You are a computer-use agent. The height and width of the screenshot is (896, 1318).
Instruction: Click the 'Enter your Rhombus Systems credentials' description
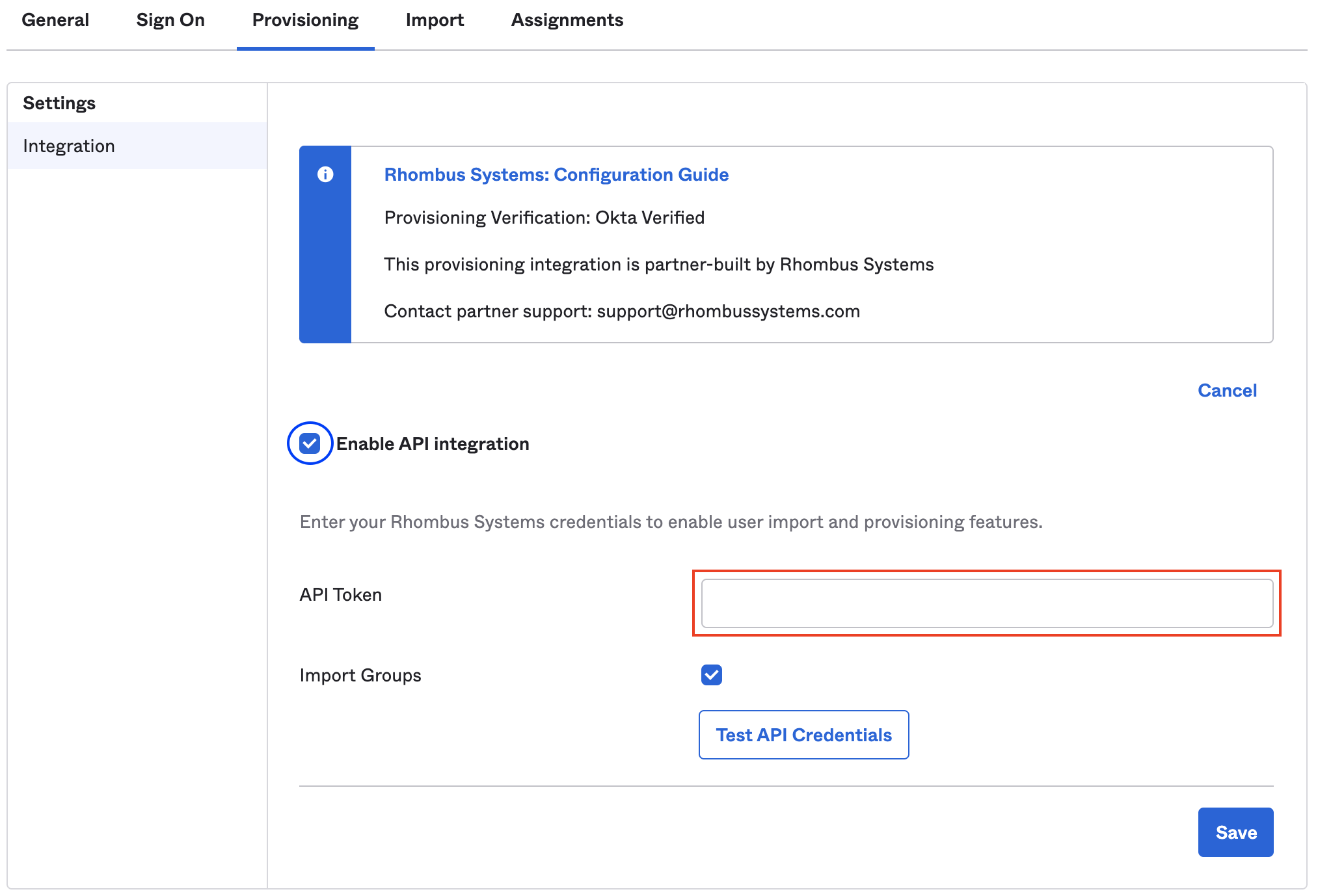point(671,521)
